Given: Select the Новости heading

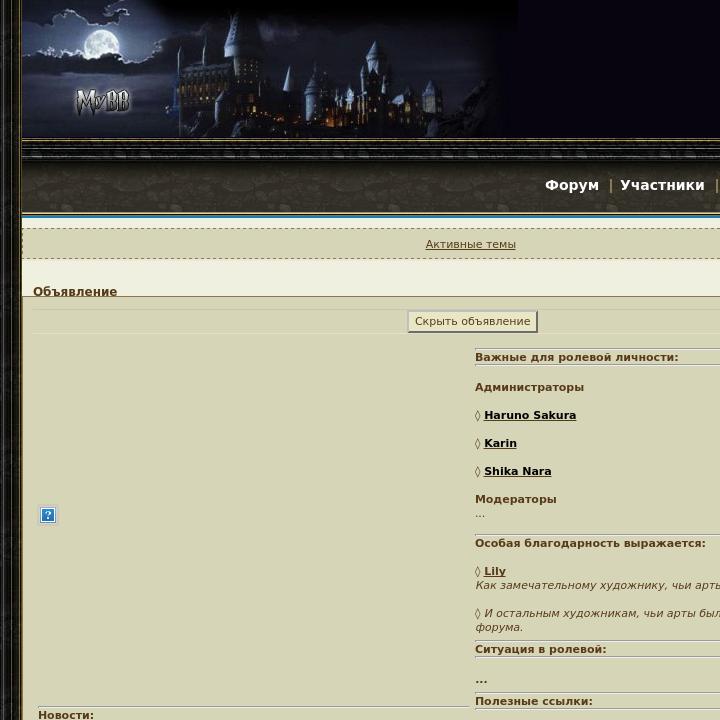Looking at the screenshot, I should pyautogui.click(x=66, y=715).
